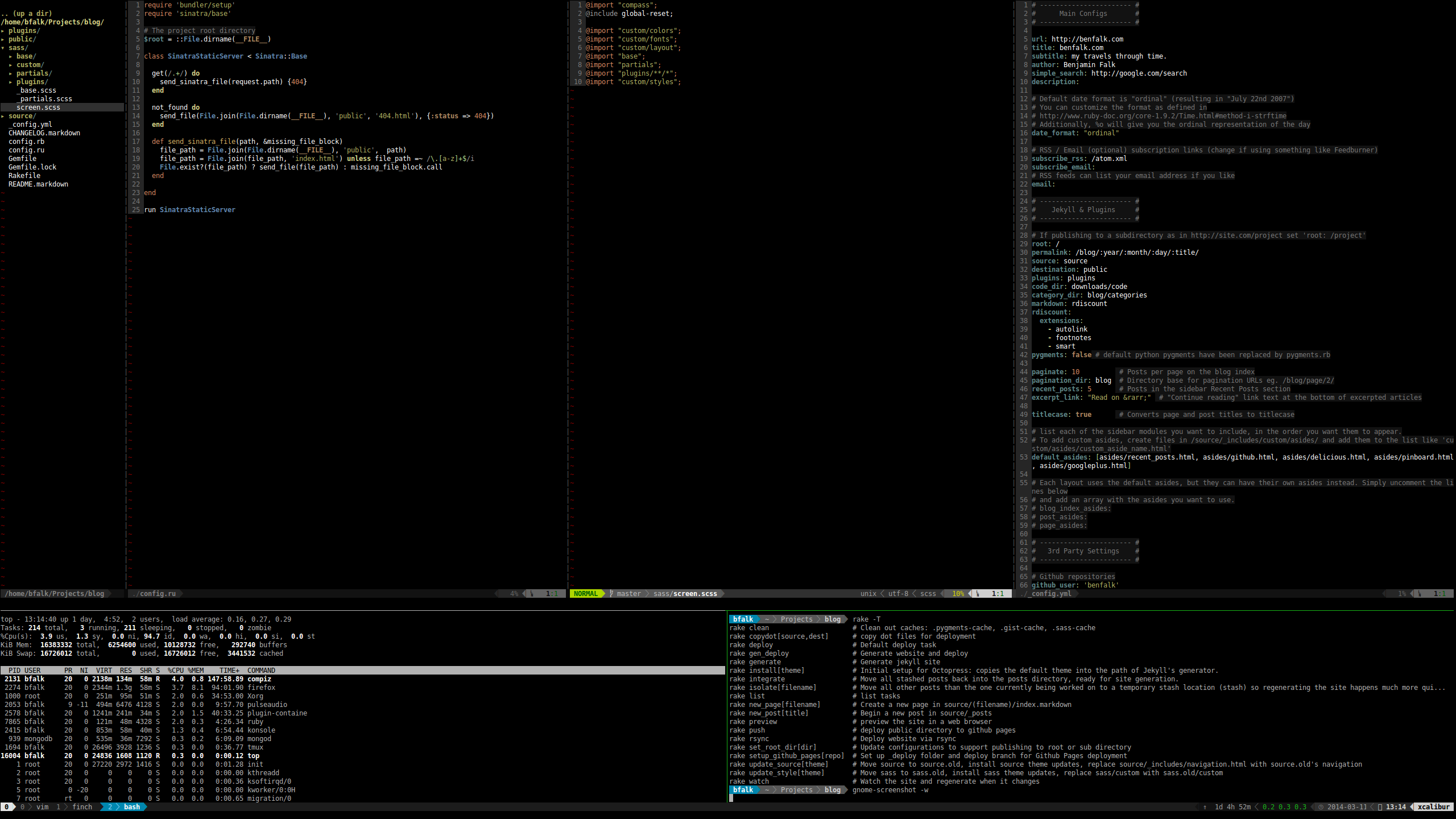1456x819 pixels.
Task: Open config.rb in the file tree
Action: (x=26, y=142)
